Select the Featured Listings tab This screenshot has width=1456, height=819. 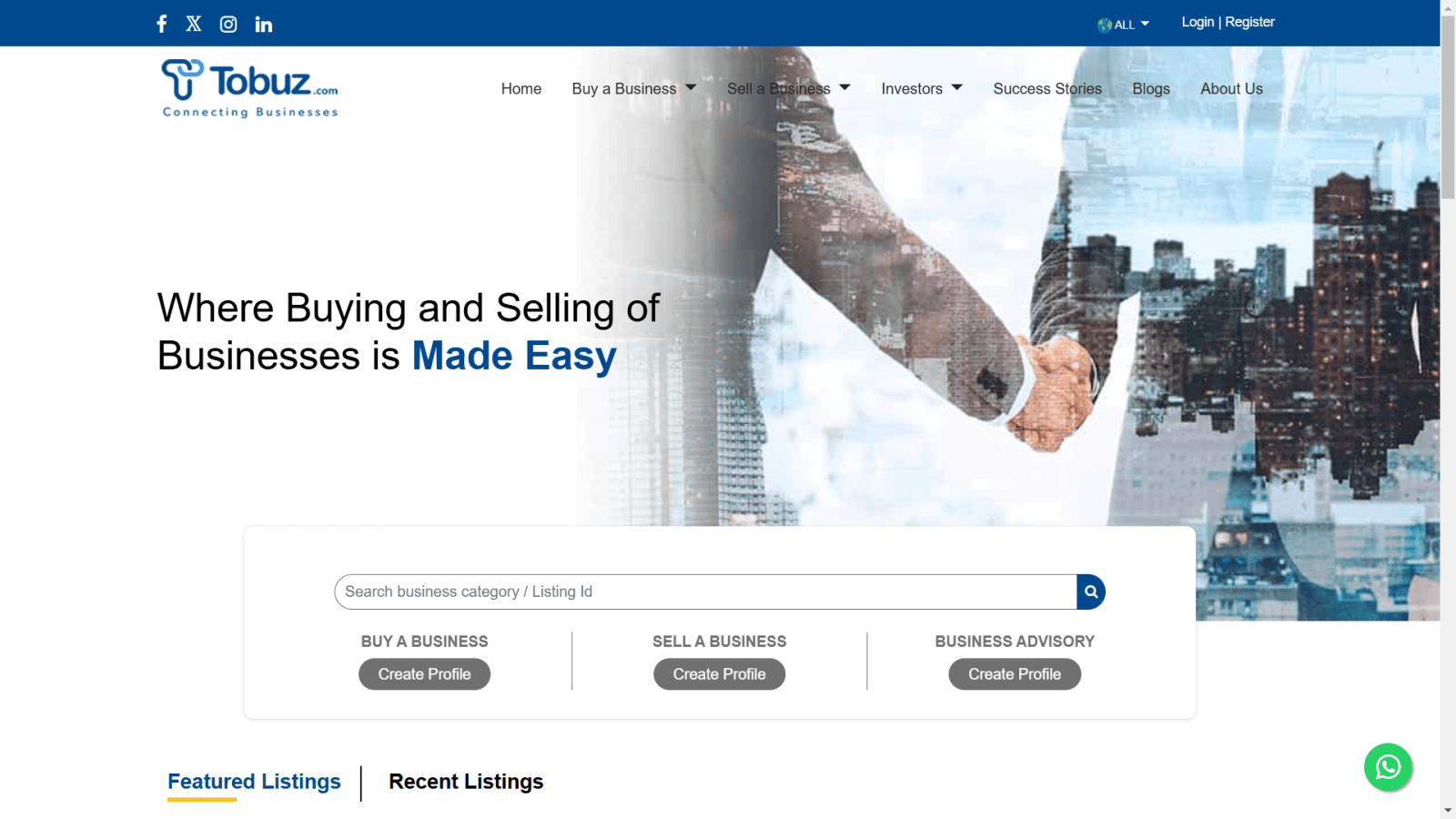click(x=254, y=782)
